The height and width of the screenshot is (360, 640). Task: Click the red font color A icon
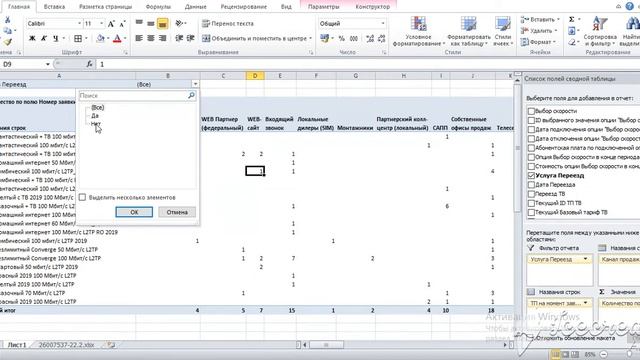point(117,38)
